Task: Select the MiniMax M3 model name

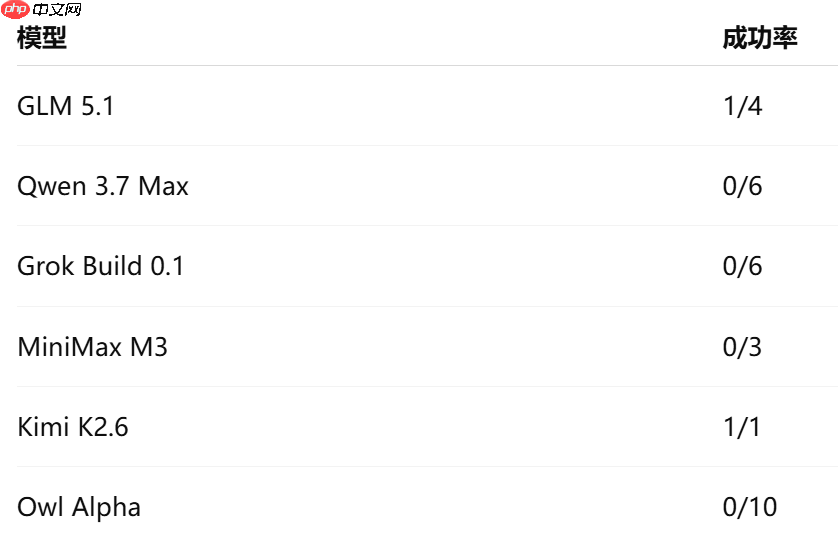Action: click(x=92, y=347)
